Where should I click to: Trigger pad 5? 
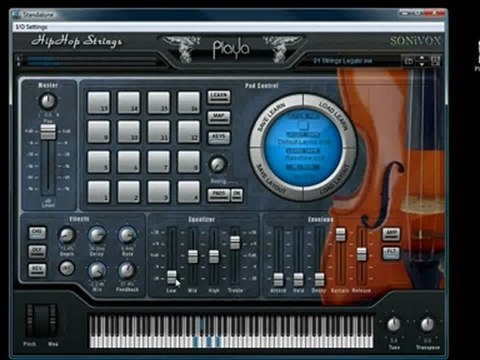99,162
